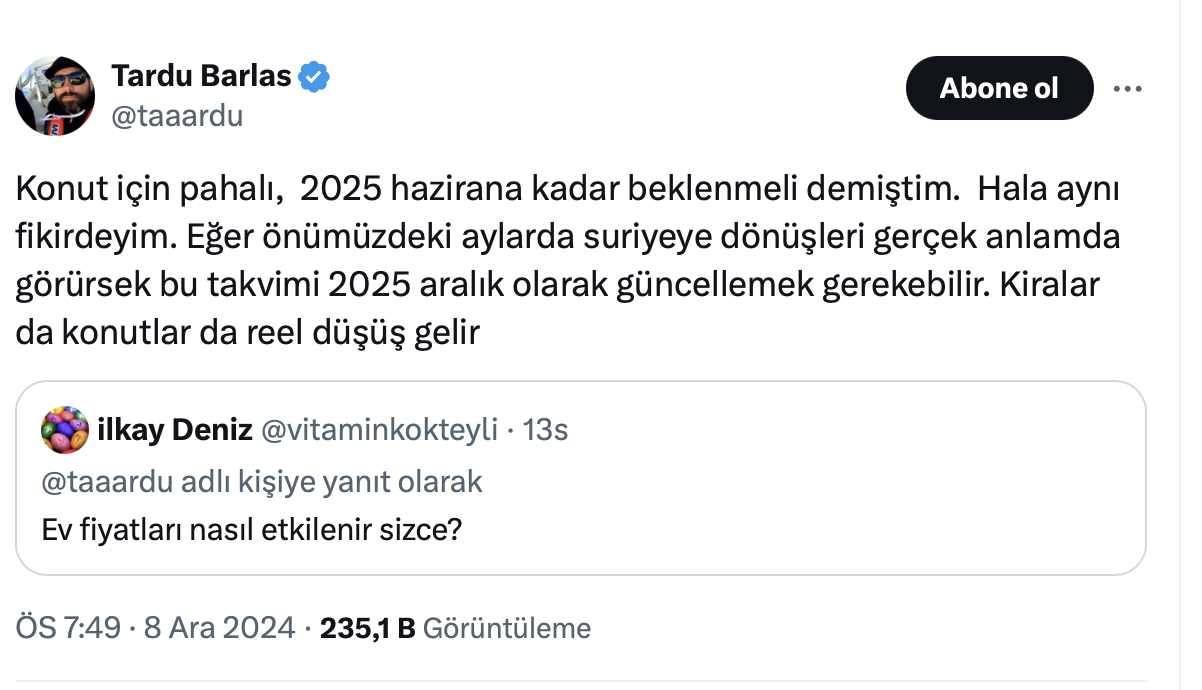Click the ÖS 7:49 post time
The width and height of the screenshot is (1202, 690).
(63, 628)
